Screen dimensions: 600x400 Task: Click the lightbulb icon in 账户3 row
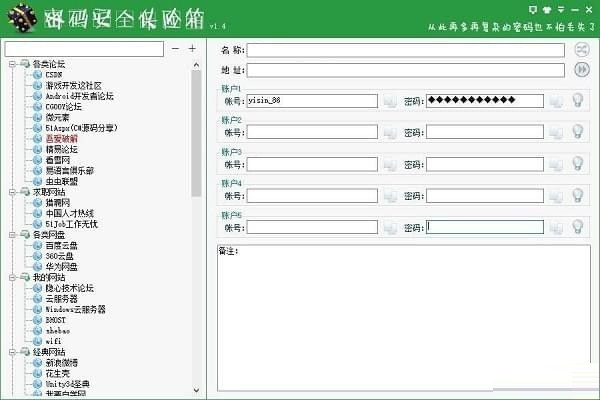577,164
